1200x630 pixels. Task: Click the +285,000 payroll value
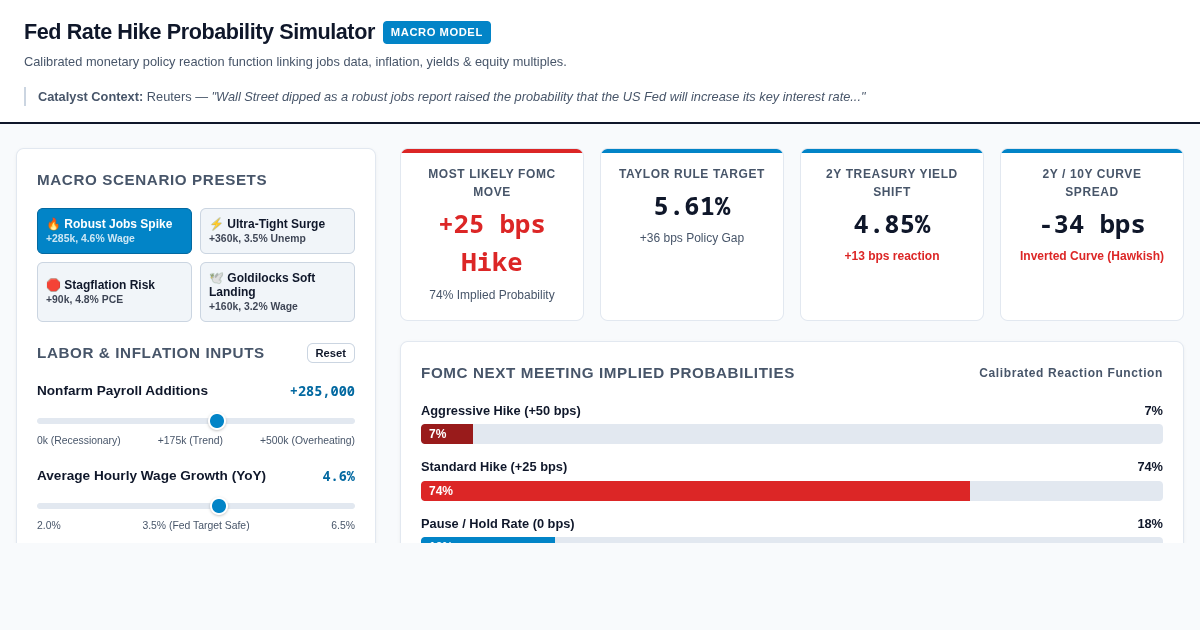(x=322, y=391)
